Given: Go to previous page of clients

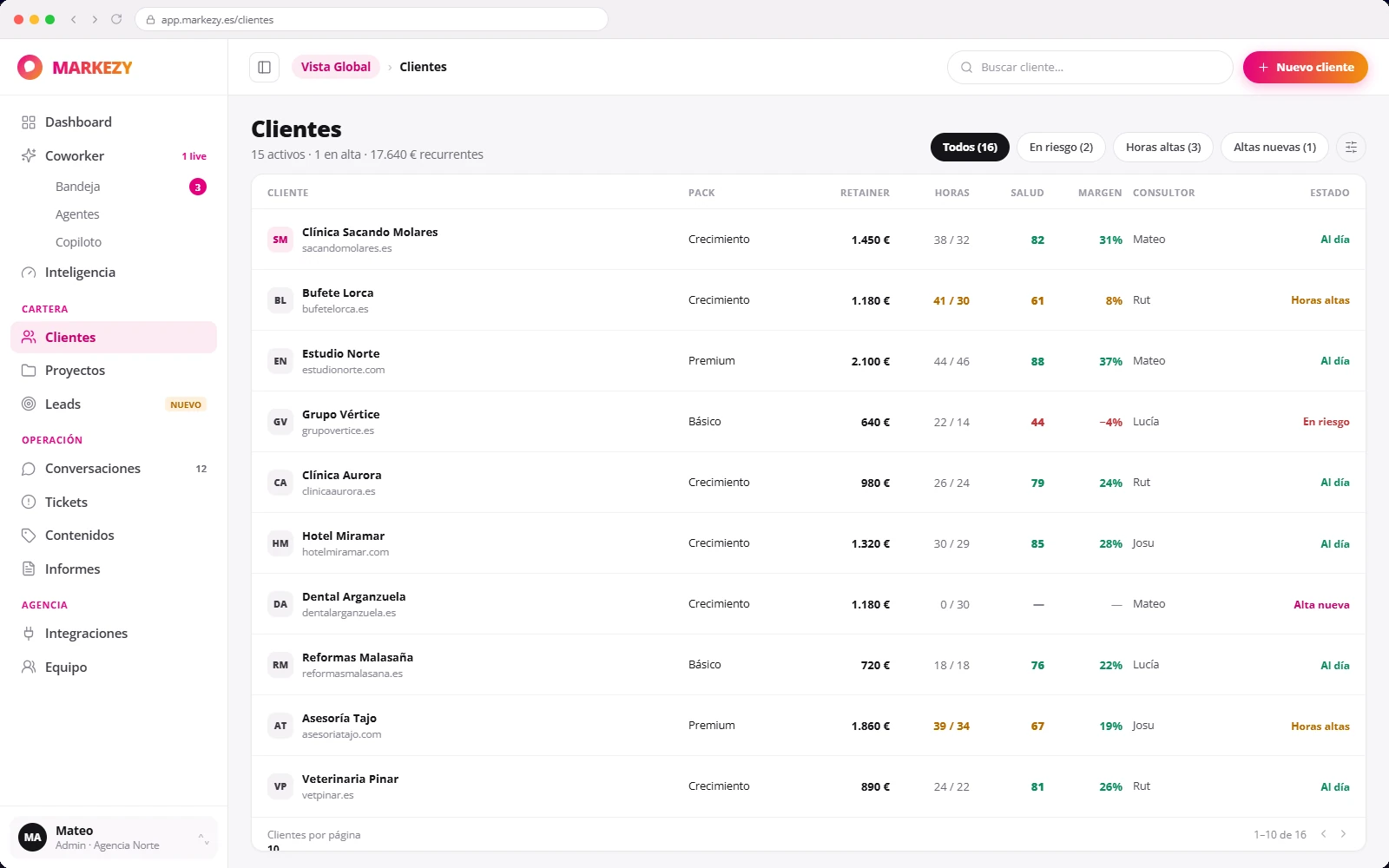Looking at the screenshot, I should coord(1324,834).
